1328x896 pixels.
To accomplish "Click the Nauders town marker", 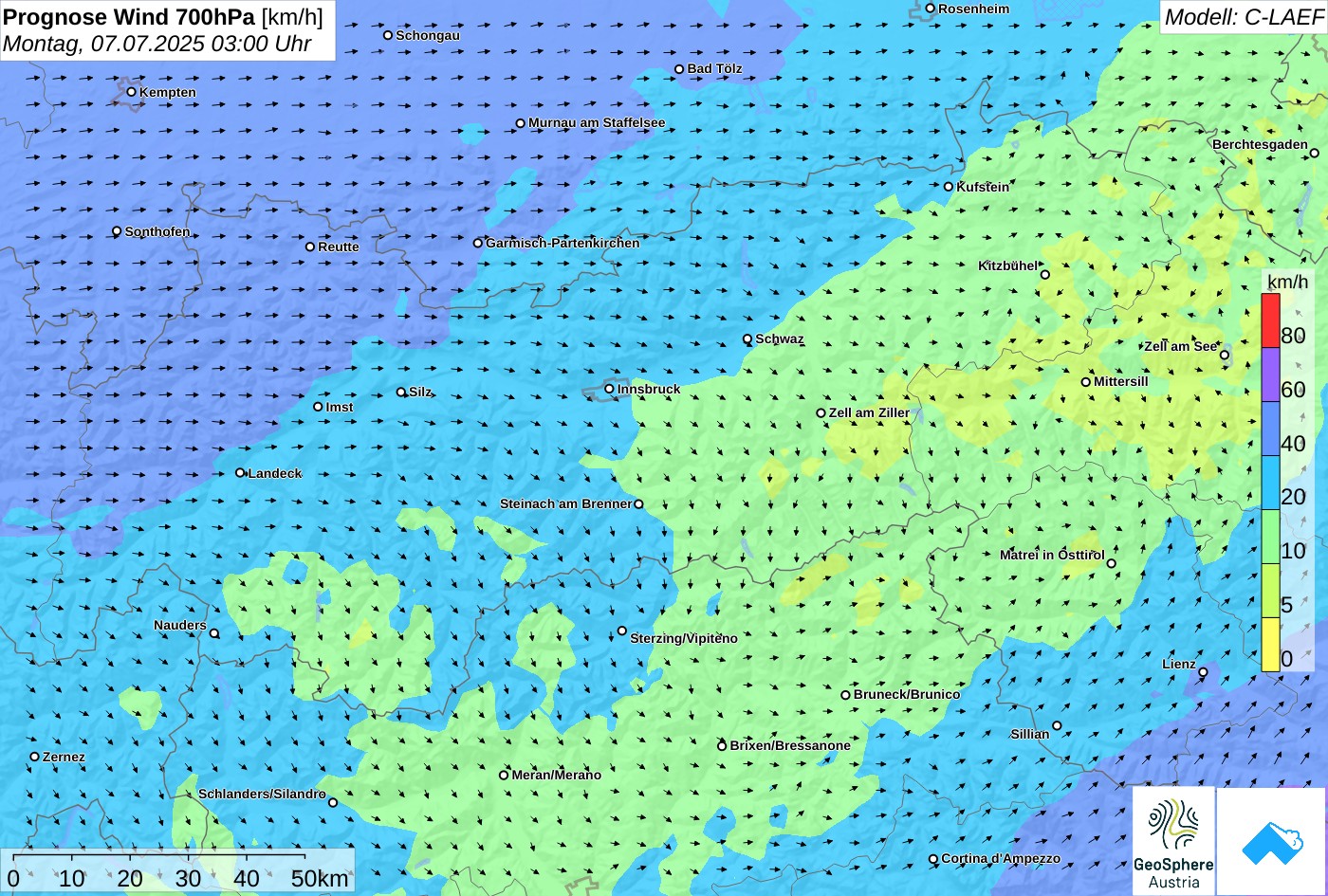I will click(x=214, y=633).
